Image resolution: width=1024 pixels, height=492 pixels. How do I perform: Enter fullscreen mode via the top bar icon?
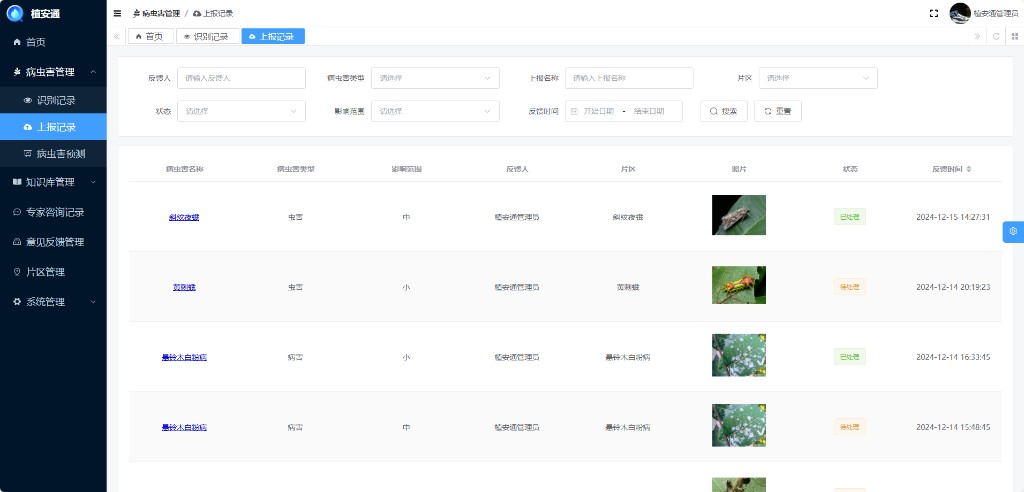pos(934,13)
